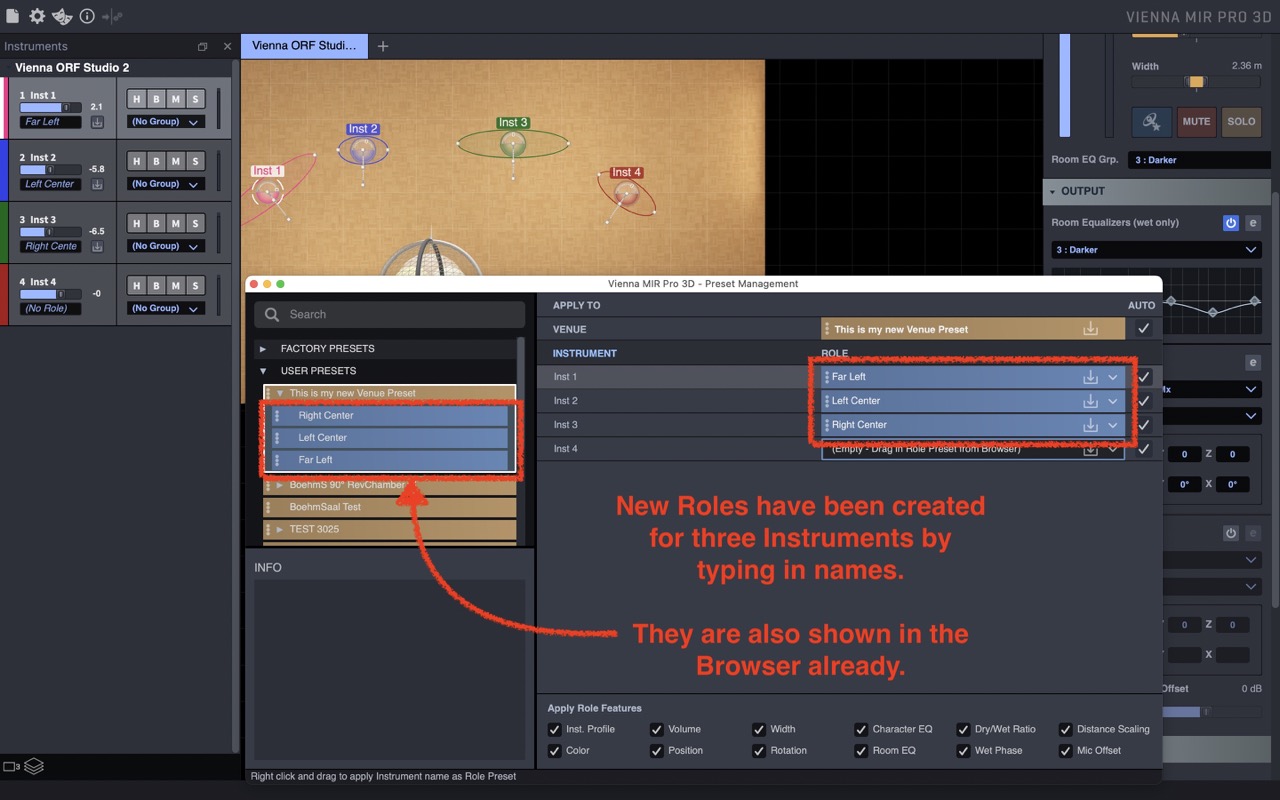Close the Instruments panel
1280x800 pixels.
click(227, 47)
